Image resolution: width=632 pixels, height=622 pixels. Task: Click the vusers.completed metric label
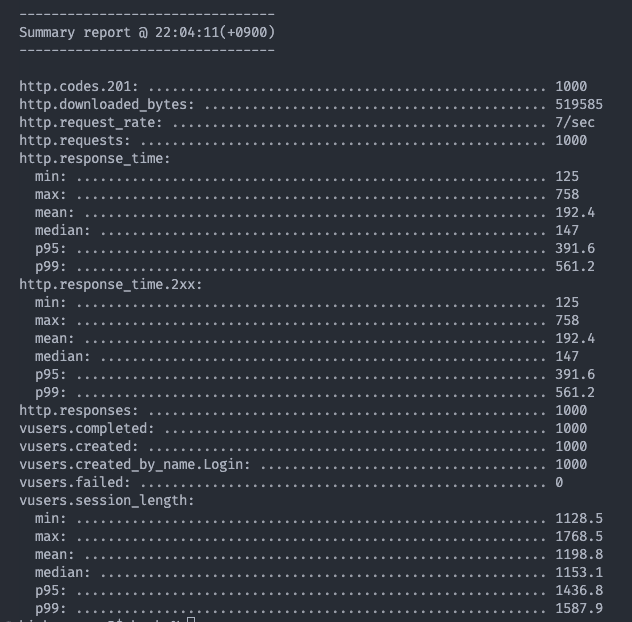tap(87, 428)
